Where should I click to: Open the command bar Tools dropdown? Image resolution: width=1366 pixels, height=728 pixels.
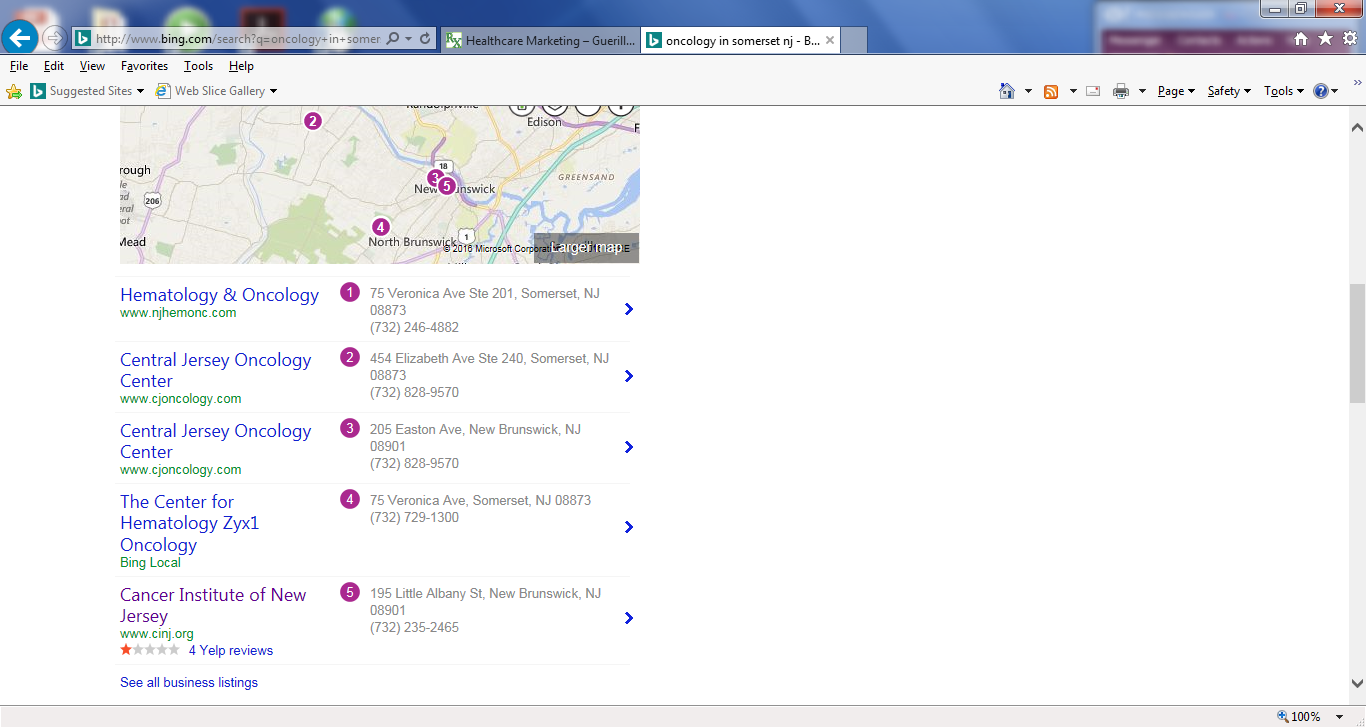[1283, 91]
